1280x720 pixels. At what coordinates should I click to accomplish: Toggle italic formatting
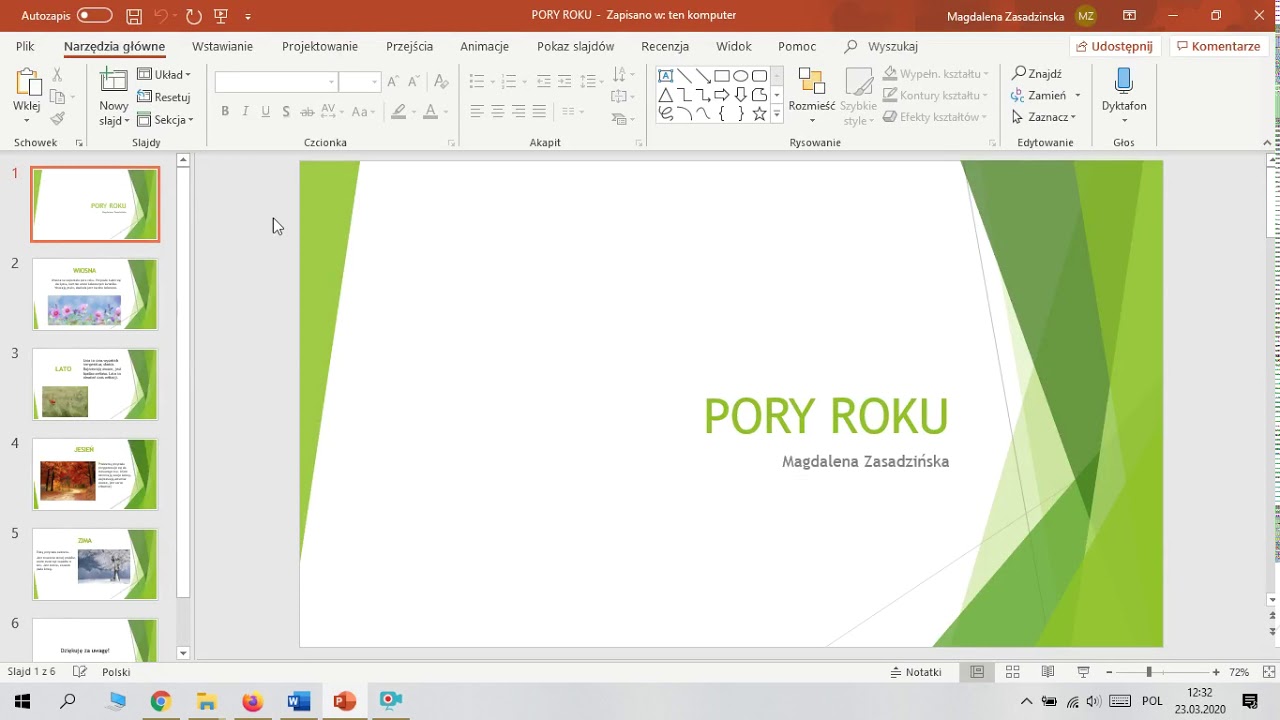(x=245, y=111)
